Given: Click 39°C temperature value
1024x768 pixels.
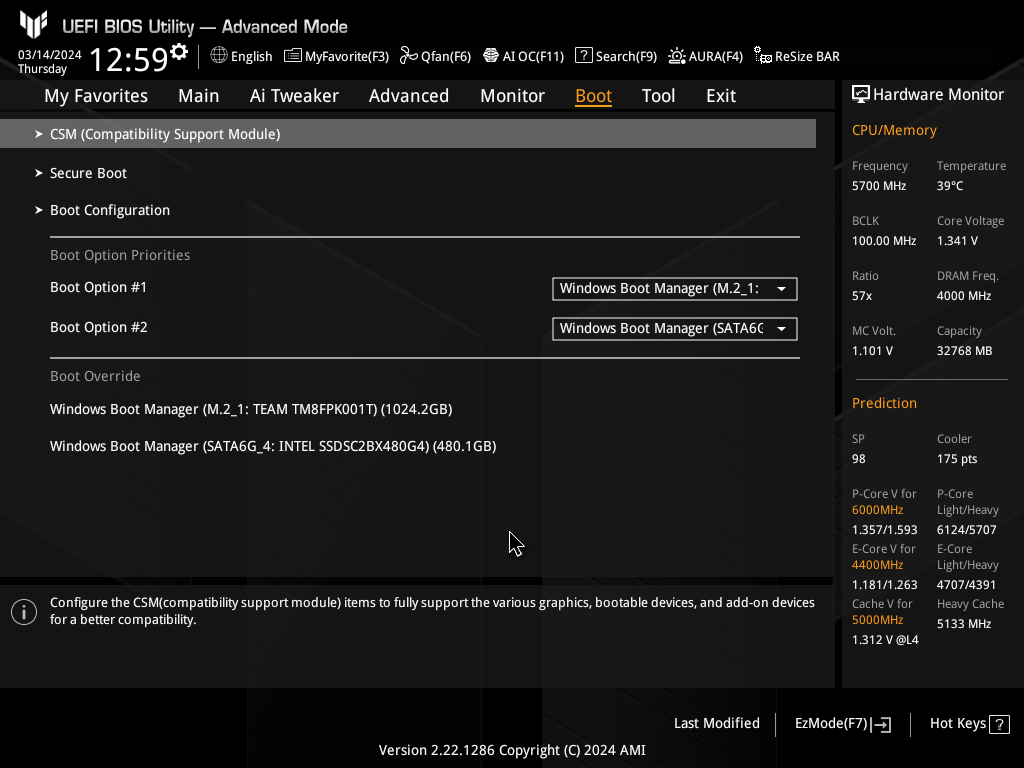Looking at the screenshot, I should click(950, 186).
